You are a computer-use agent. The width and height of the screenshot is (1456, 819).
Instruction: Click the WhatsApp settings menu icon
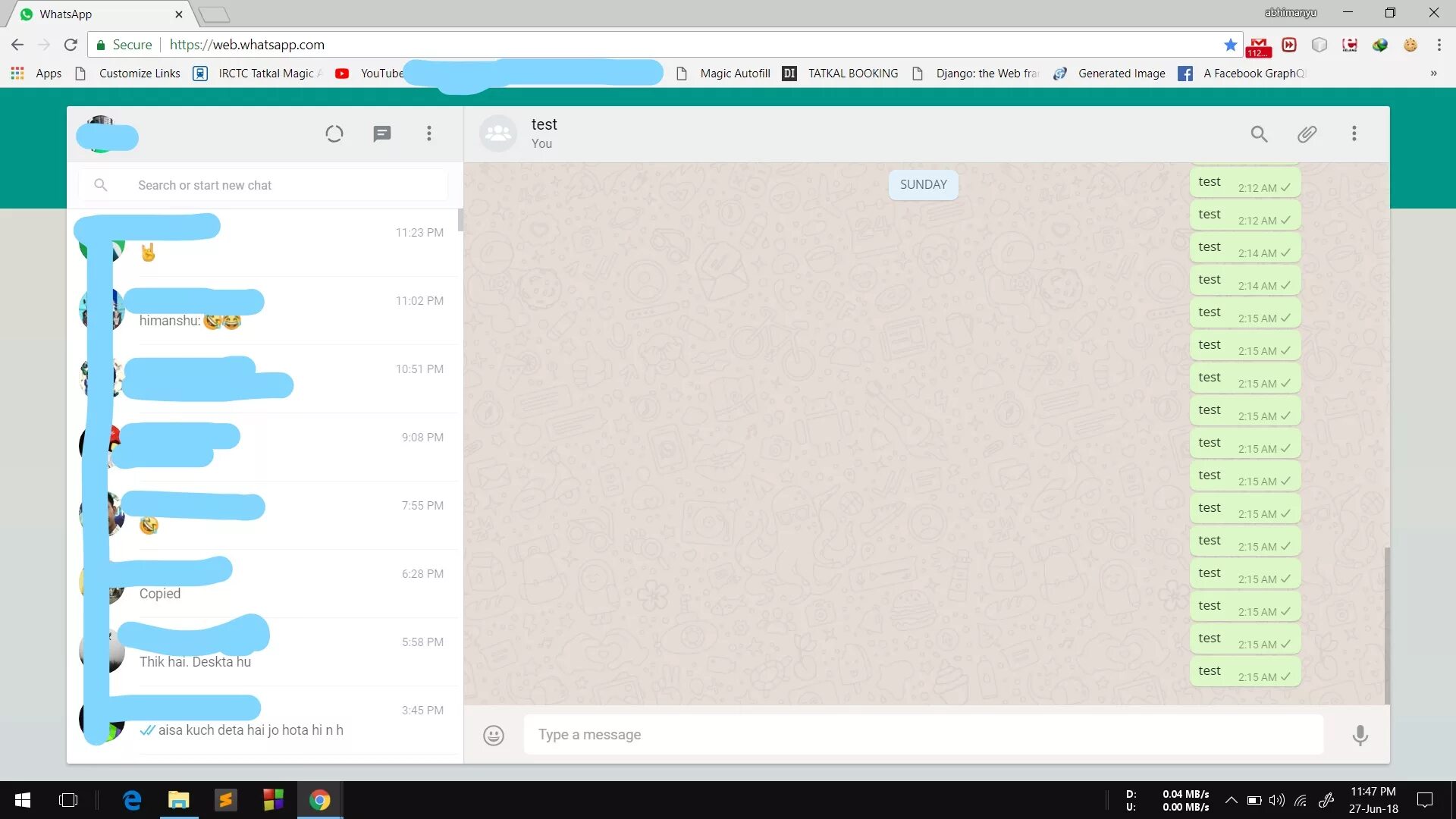428,133
